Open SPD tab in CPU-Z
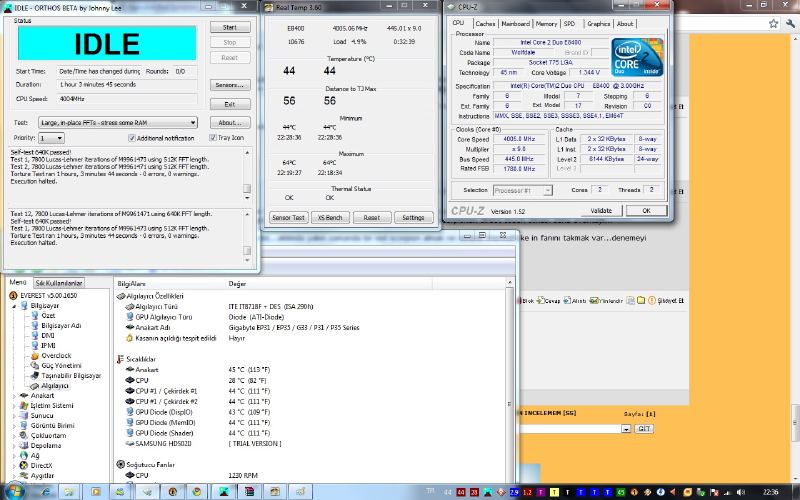The width and height of the screenshot is (800, 500). click(569, 23)
